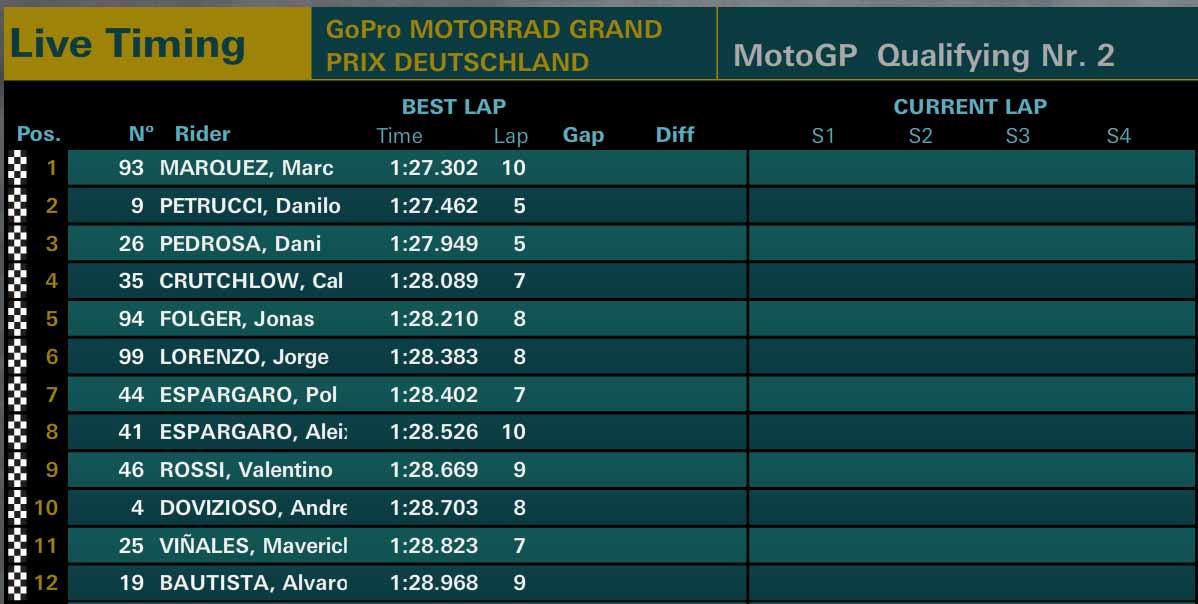Select LORENZO, Jorge best time 1:28.383
This screenshot has height=604, width=1198.
(434, 357)
